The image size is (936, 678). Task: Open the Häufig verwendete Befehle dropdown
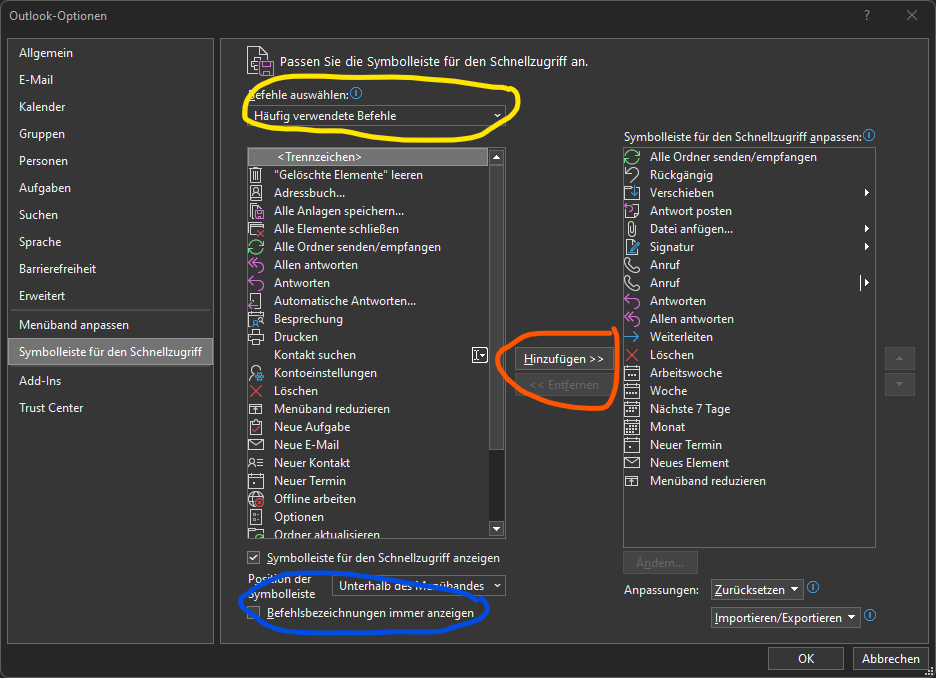377,115
